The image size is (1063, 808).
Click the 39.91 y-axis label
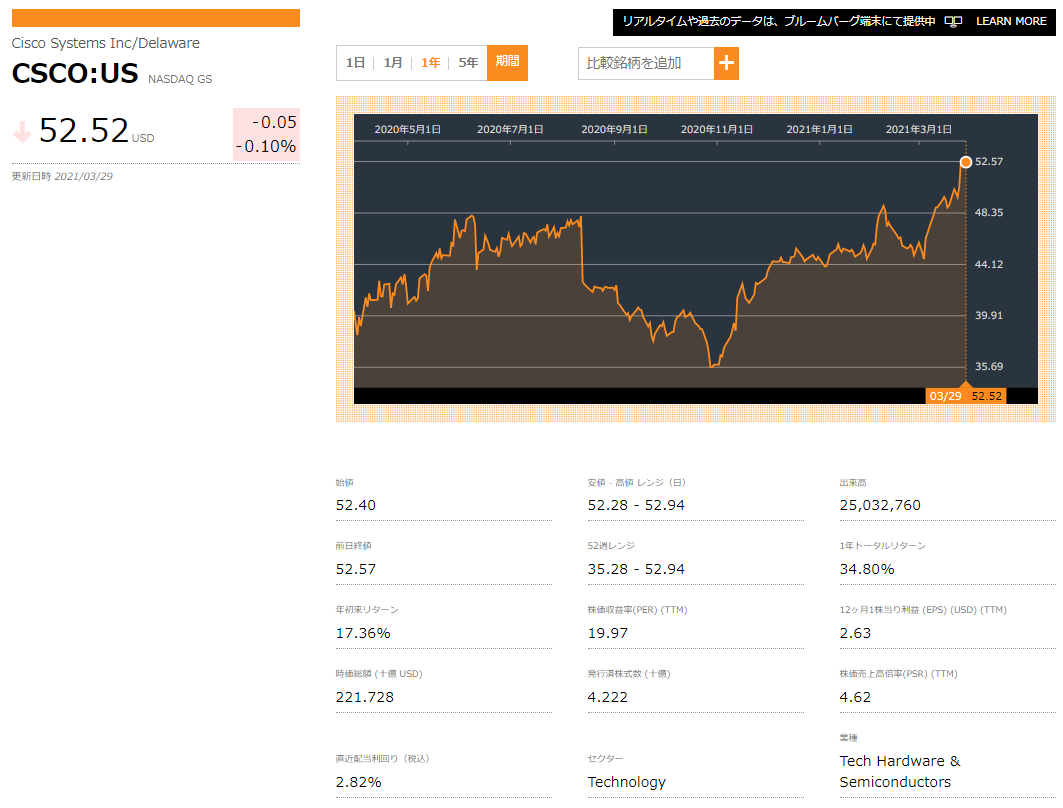tap(988, 315)
